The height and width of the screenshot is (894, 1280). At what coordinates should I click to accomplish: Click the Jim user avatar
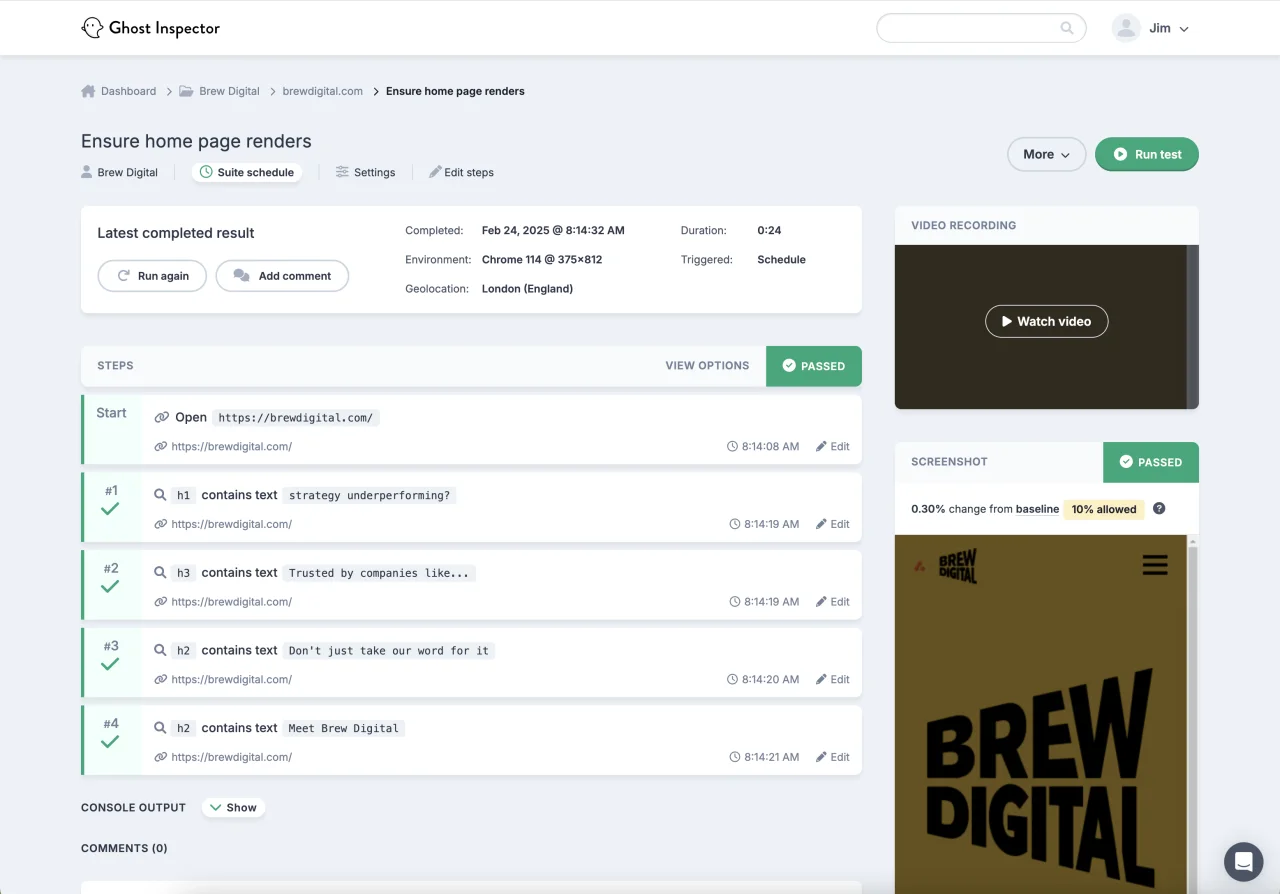point(1126,28)
